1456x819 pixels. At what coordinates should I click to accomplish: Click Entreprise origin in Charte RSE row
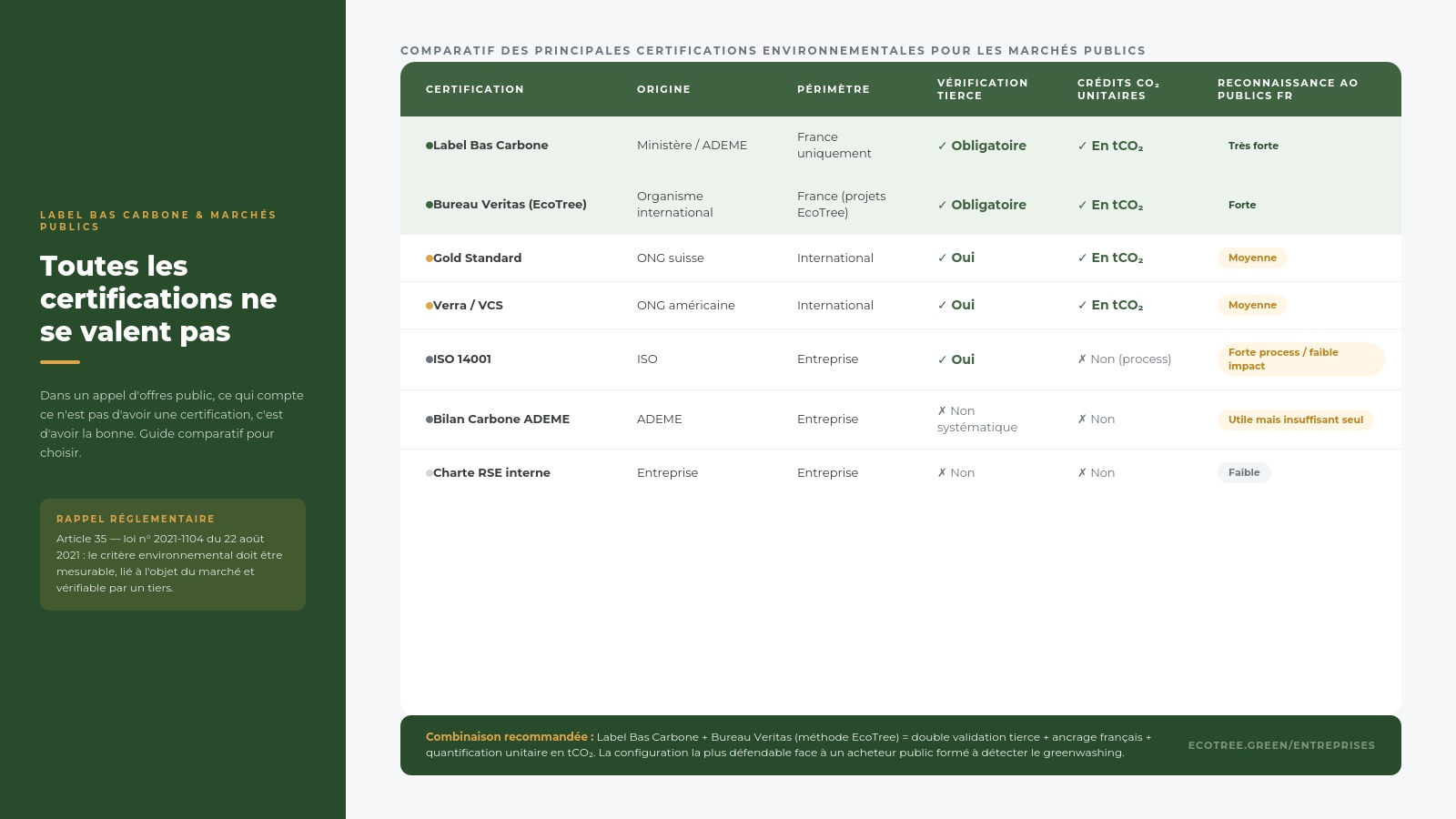pyautogui.click(x=668, y=473)
